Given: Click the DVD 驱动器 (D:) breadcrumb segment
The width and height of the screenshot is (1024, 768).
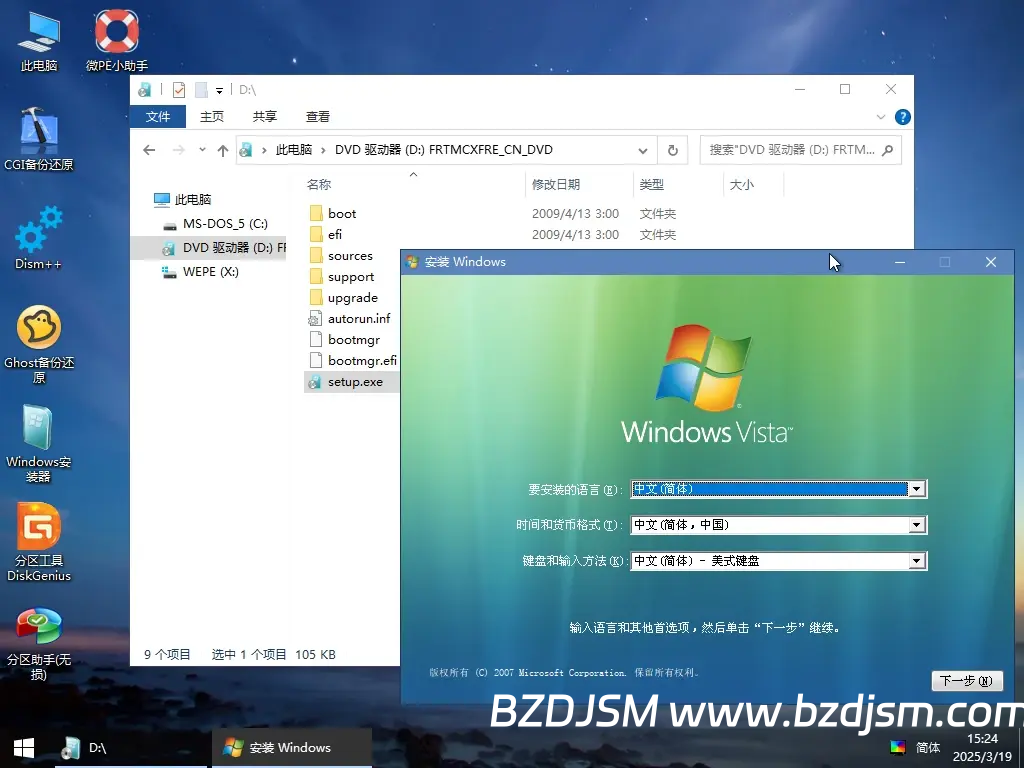Looking at the screenshot, I should click(443, 150).
